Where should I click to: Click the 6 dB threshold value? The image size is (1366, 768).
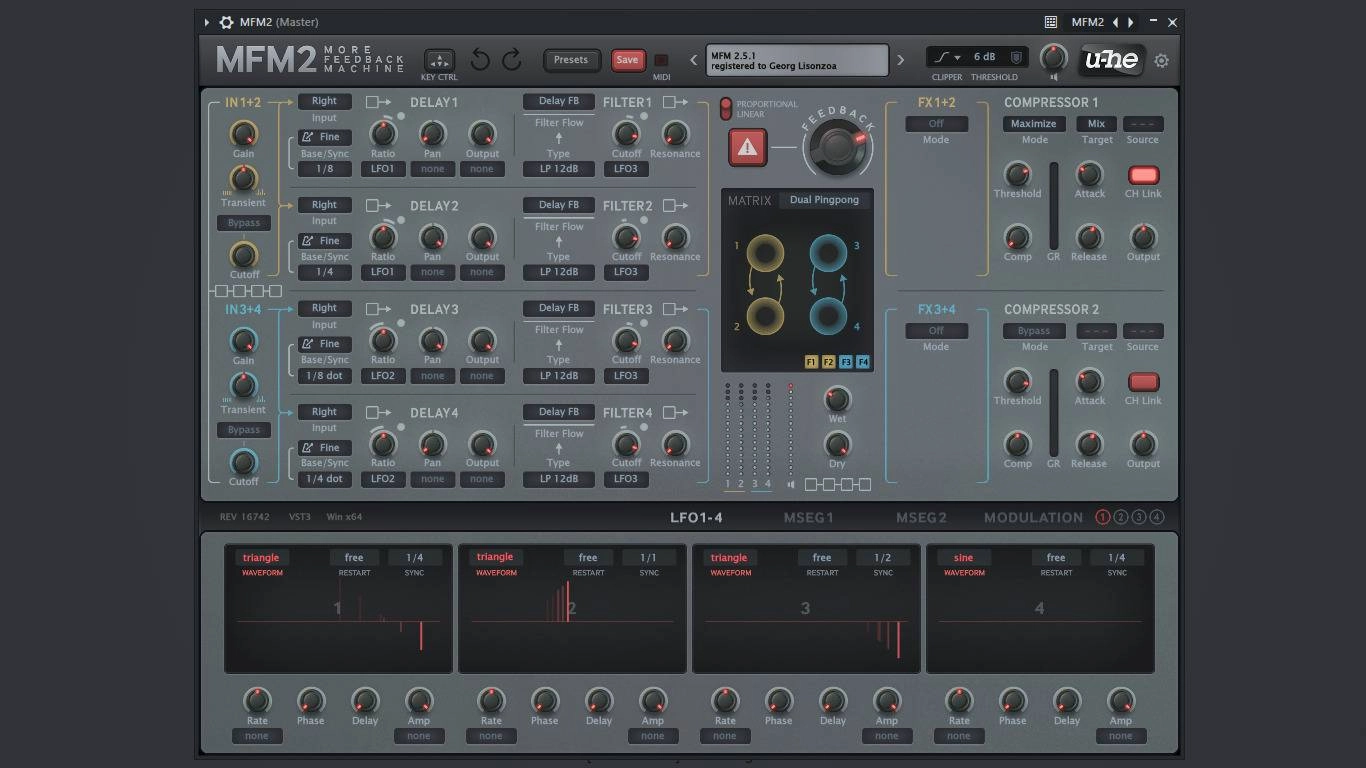pyautogui.click(x=985, y=57)
